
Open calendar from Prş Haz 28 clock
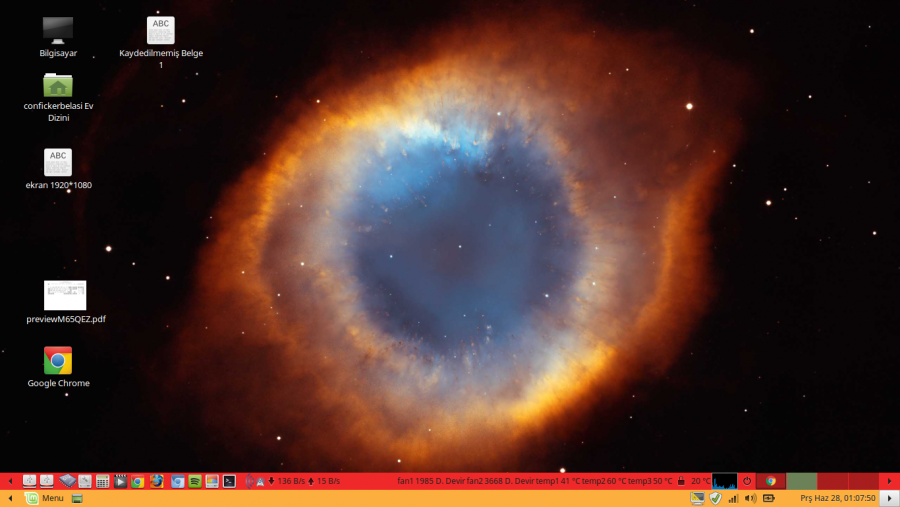(837, 498)
